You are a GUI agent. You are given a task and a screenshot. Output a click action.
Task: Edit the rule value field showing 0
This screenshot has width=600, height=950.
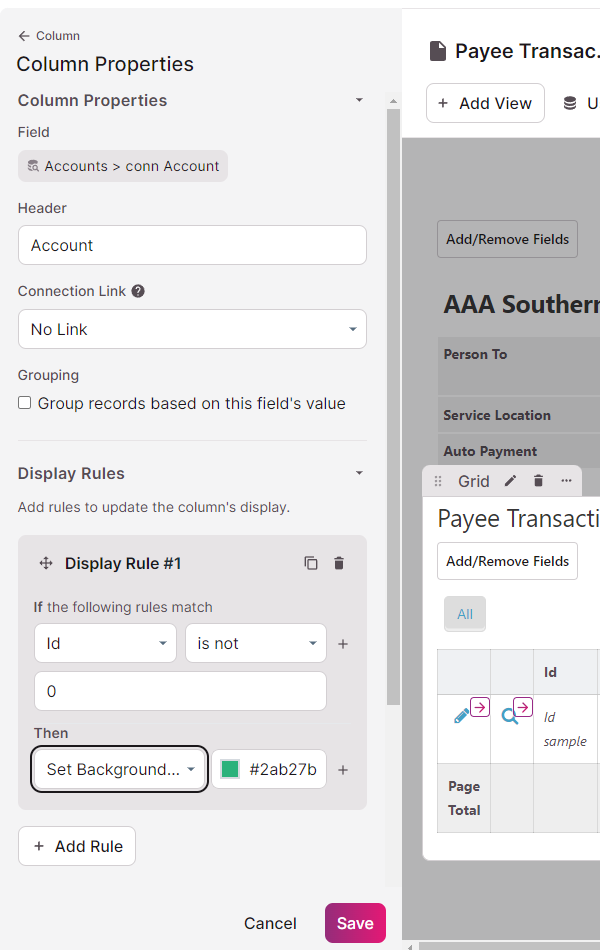click(x=181, y=691)
